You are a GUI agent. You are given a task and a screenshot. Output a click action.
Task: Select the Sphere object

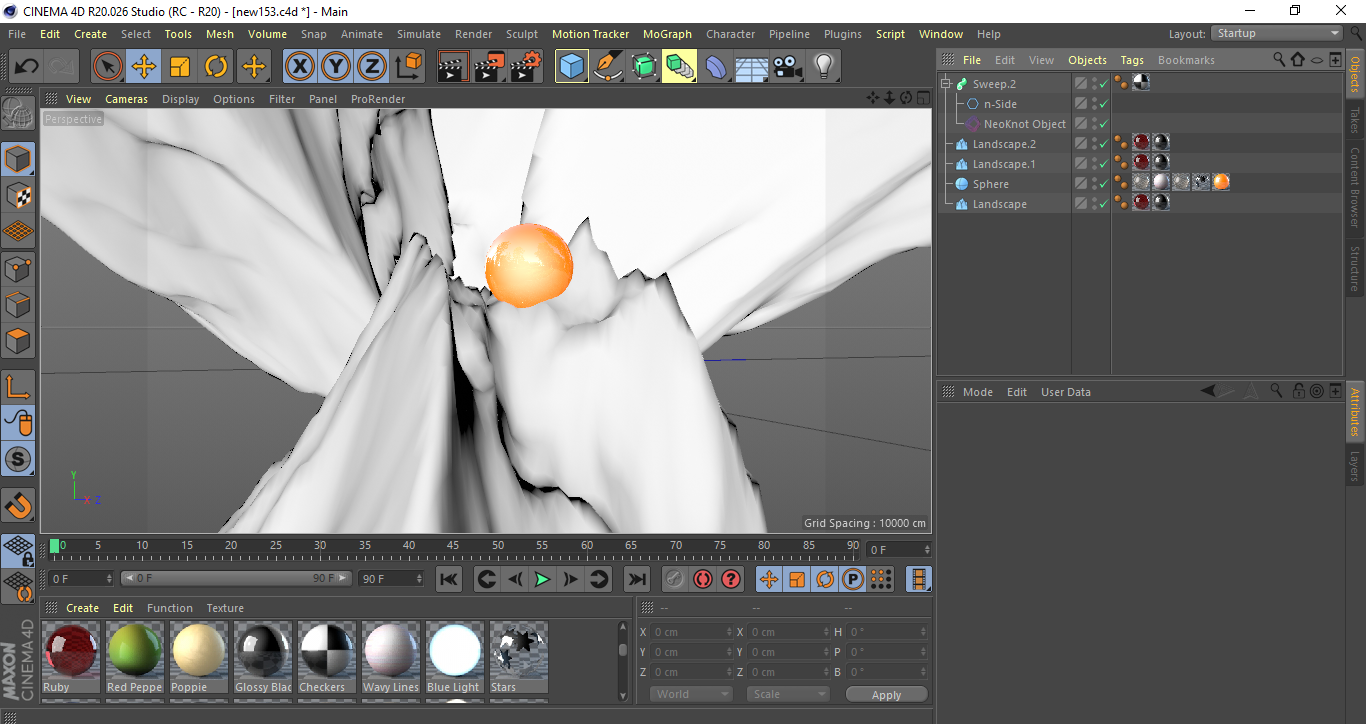991,184
